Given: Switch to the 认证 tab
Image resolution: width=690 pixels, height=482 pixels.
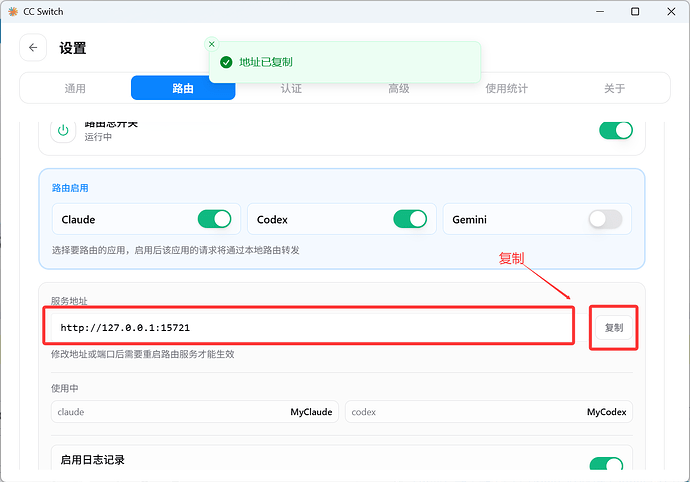Looking at the screenshot, I should 291,88.
